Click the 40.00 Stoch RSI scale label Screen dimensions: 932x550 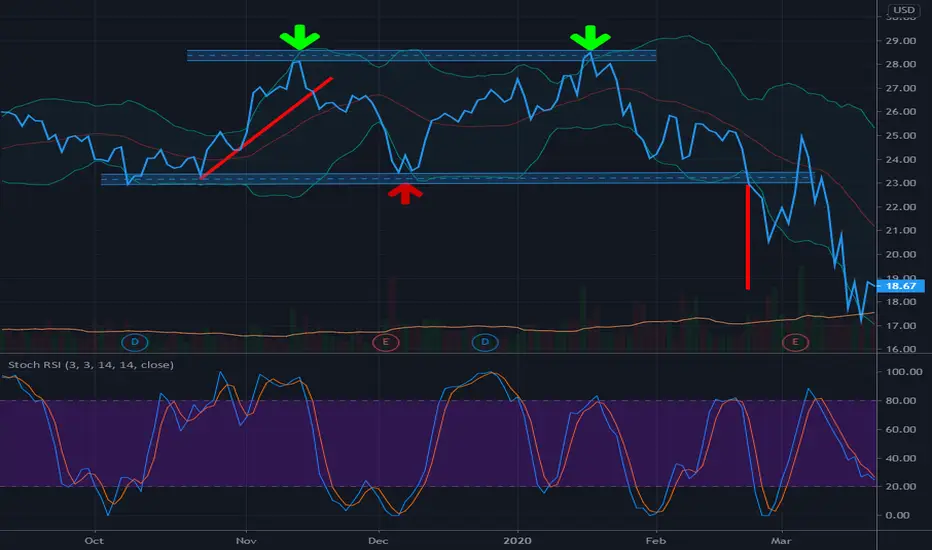coord(903,458)
